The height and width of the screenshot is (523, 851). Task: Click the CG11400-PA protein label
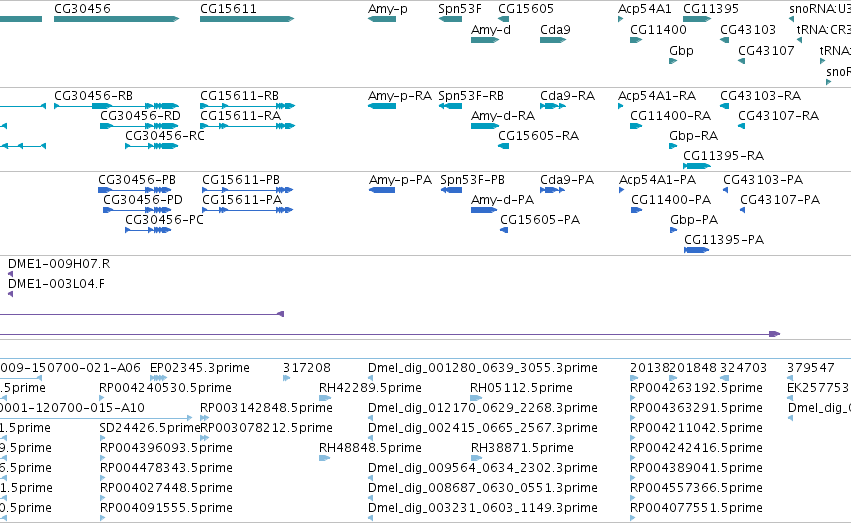[671, 200]
